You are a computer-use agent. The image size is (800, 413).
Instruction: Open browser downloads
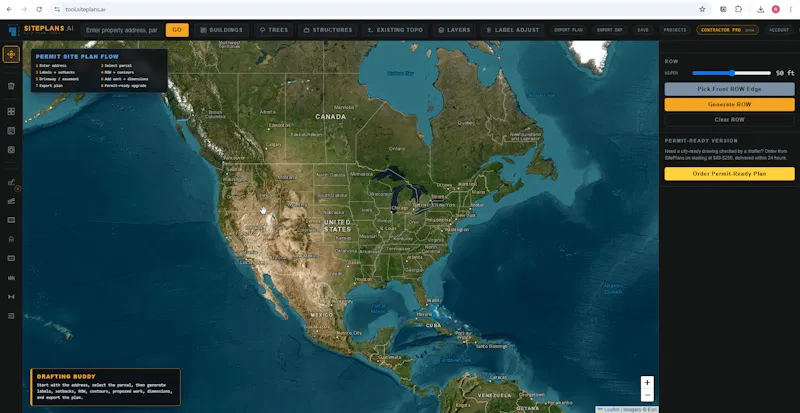point(760,9)
